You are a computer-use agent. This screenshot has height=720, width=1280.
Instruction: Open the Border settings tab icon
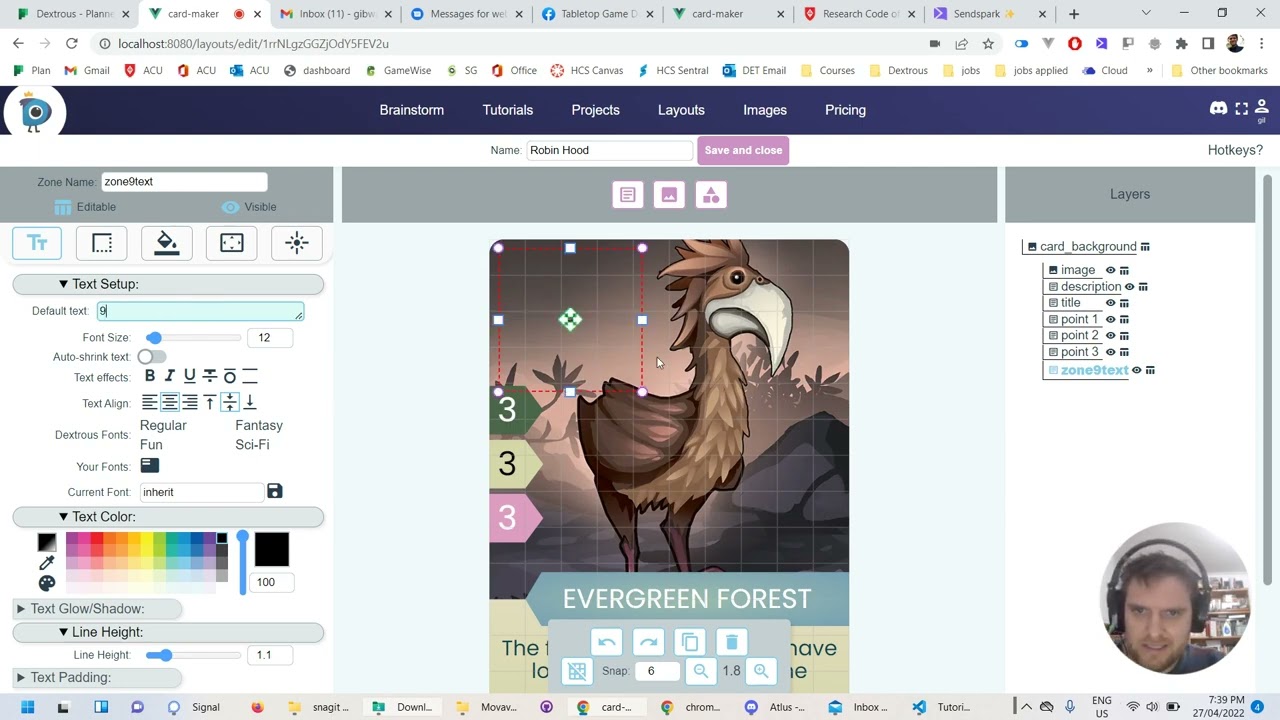[102, 243]
